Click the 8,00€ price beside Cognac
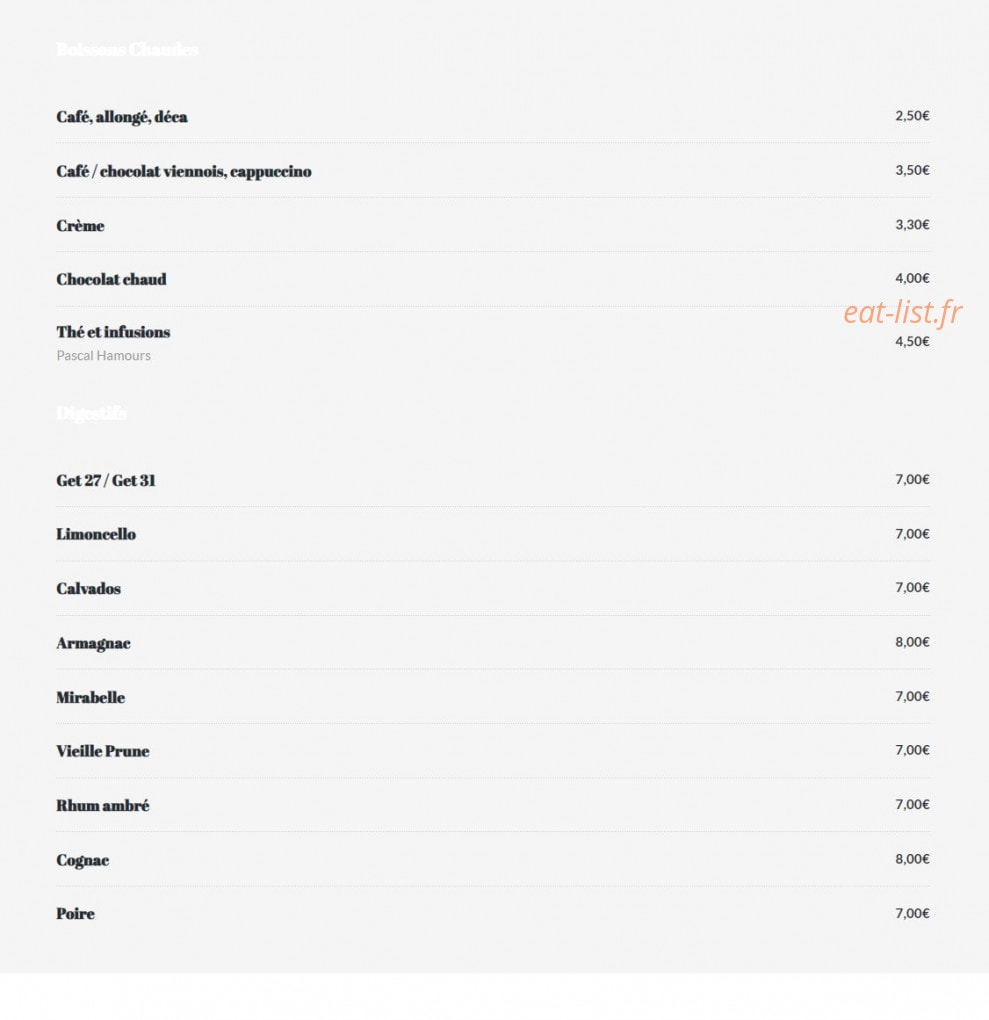The height and width of the screenshot is (1020, 989). (x=912, y=859)
